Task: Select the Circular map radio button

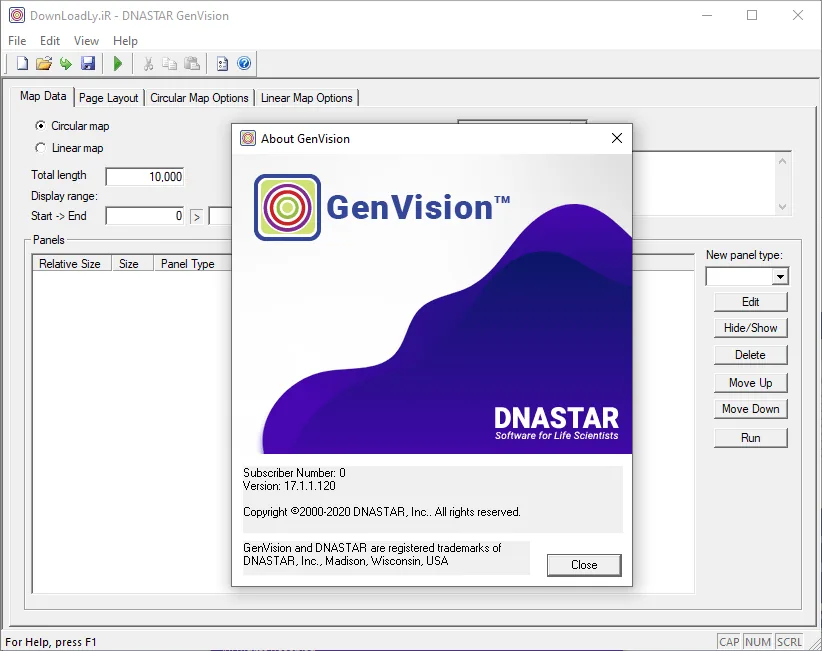Action: (x=40, y=126)
